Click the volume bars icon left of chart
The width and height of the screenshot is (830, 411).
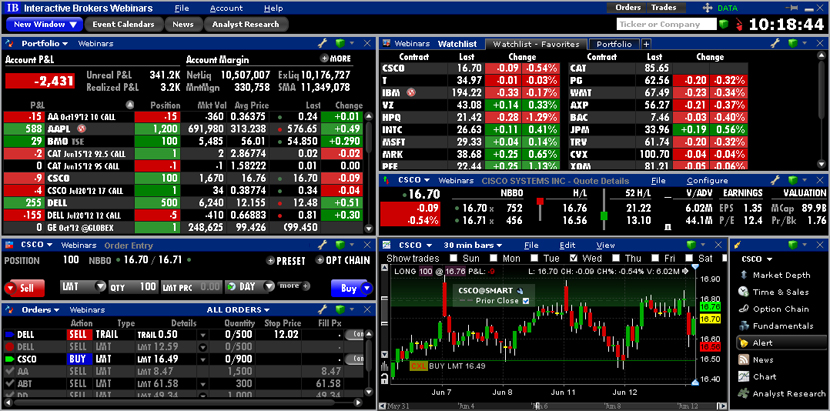[385, 366]
